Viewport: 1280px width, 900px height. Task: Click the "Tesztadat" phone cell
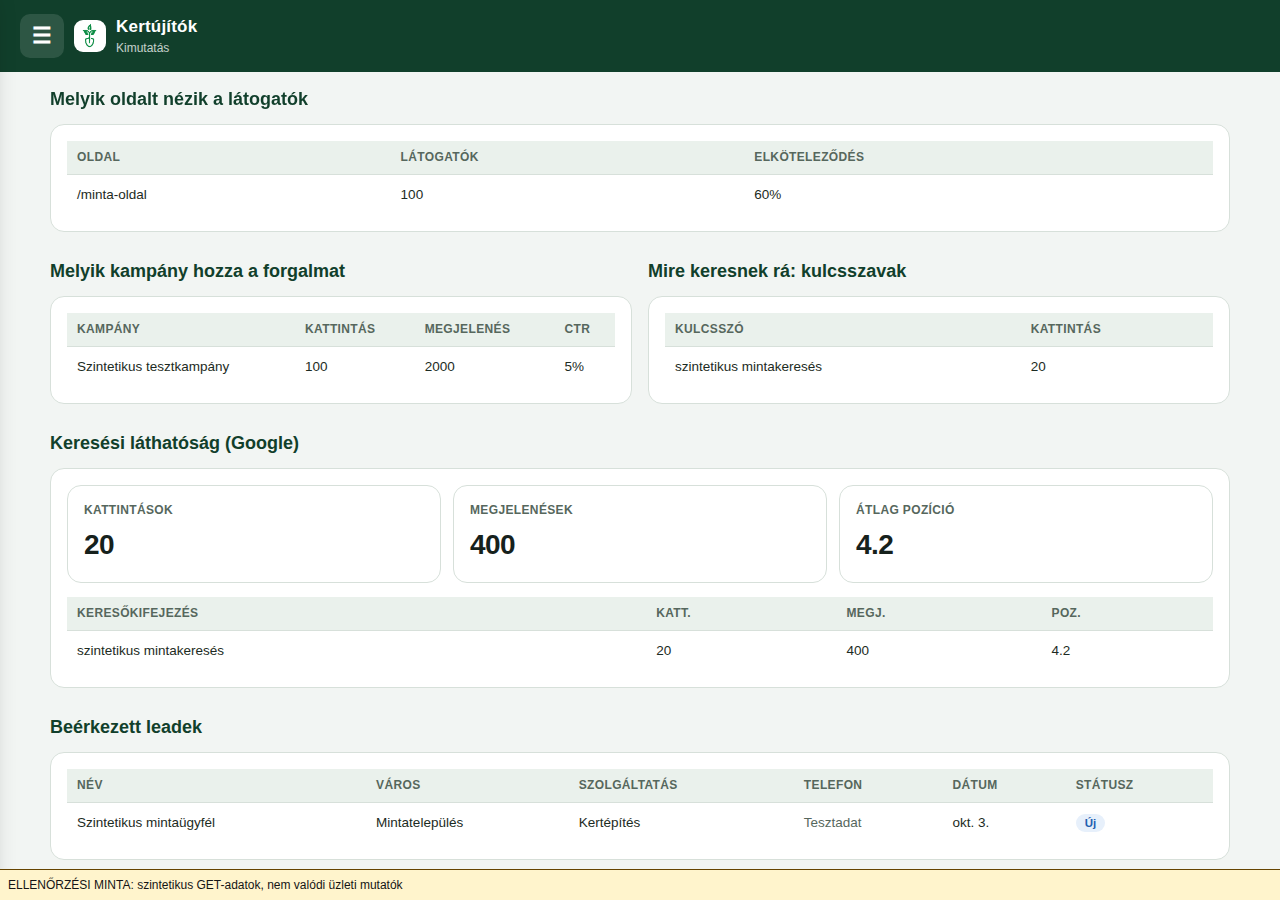[833, 823]
